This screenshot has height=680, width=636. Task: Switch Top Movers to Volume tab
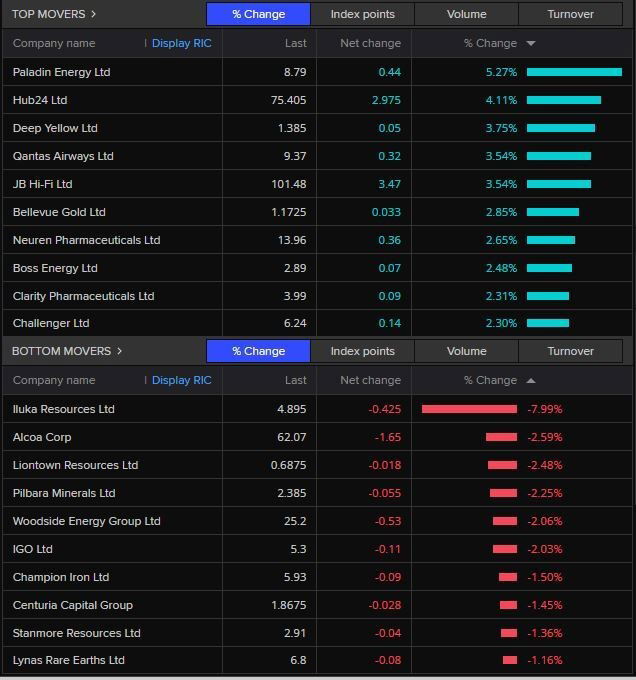click(x=466, y=14)
